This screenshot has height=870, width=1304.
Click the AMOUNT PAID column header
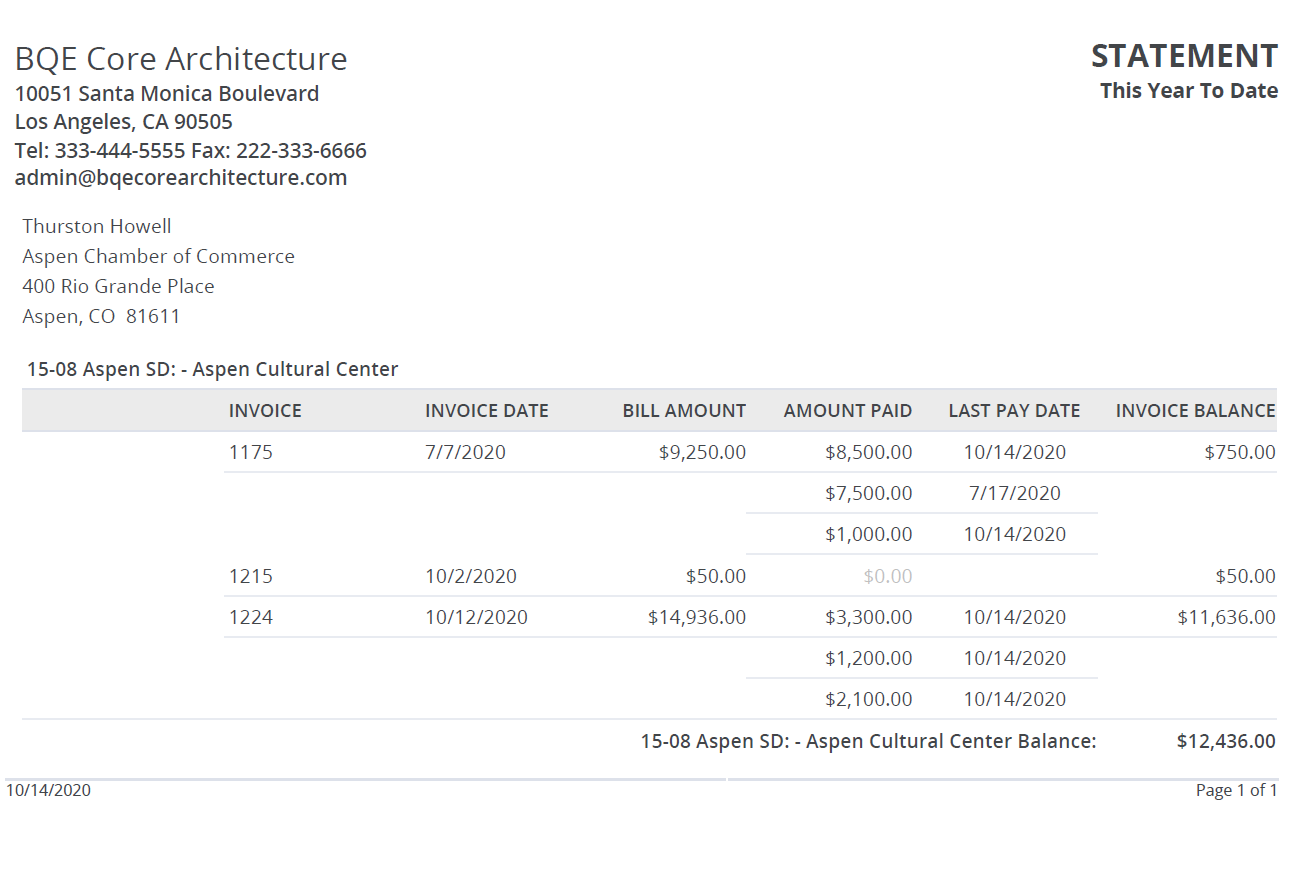click(x=848, y=411)
